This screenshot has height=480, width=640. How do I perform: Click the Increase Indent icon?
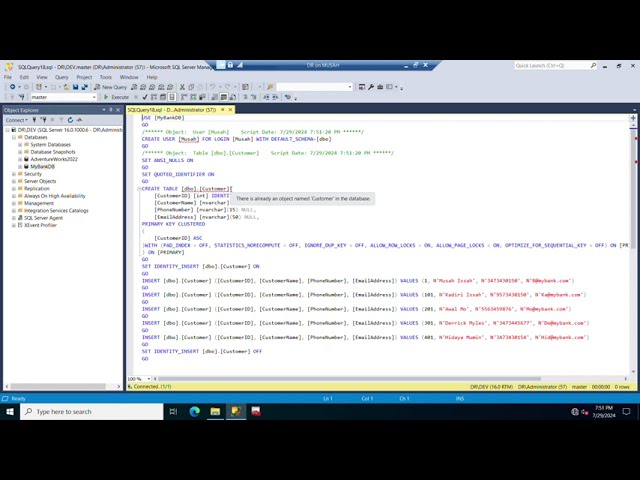(275, 97)
